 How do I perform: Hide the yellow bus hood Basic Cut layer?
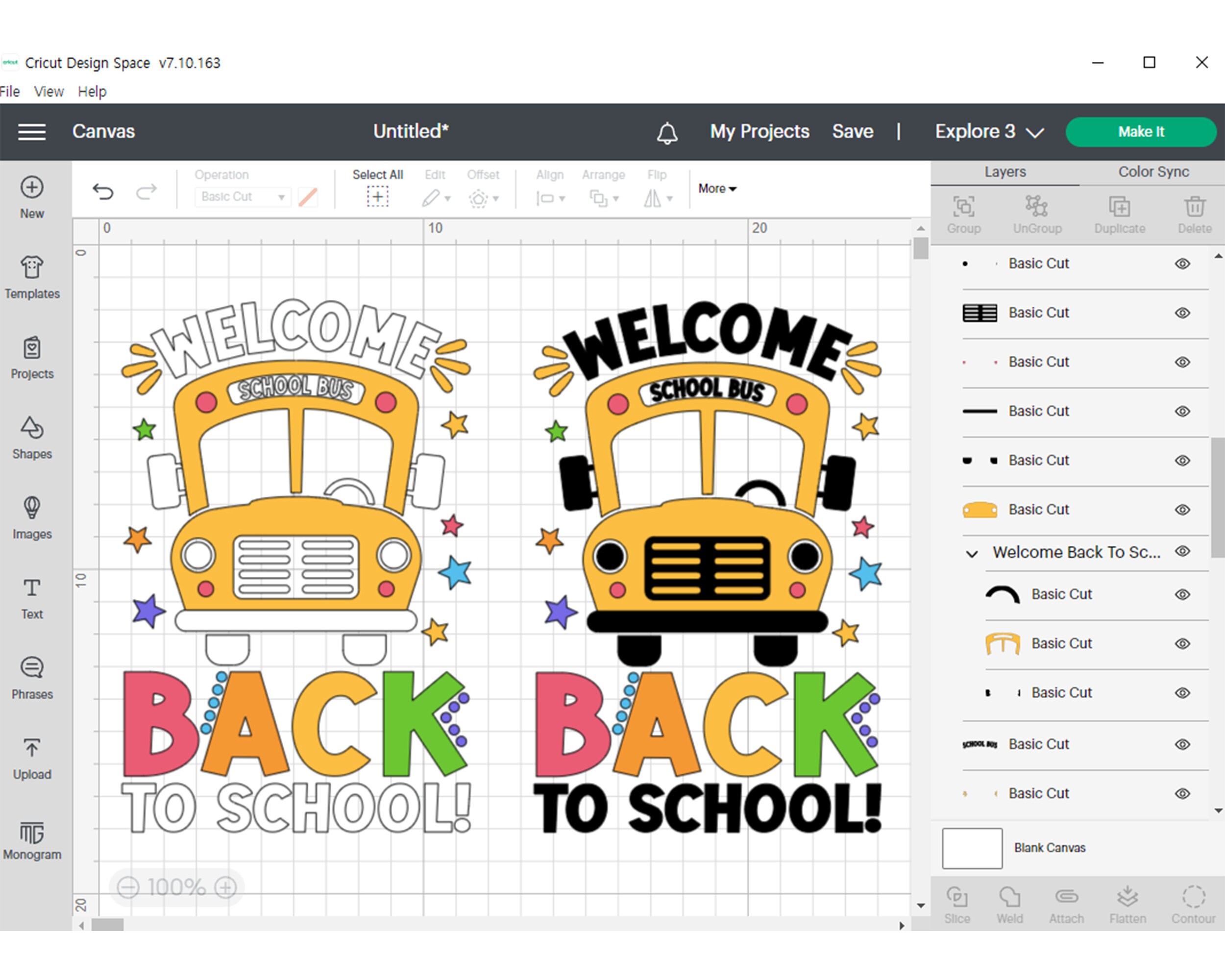pos(1182,510)
